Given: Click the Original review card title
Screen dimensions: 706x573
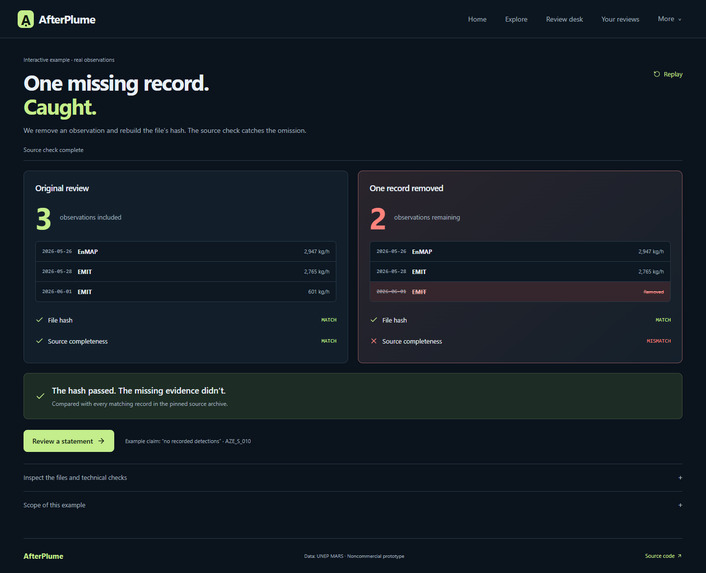Looking at the screenshot, I should (x=62, y=188).
